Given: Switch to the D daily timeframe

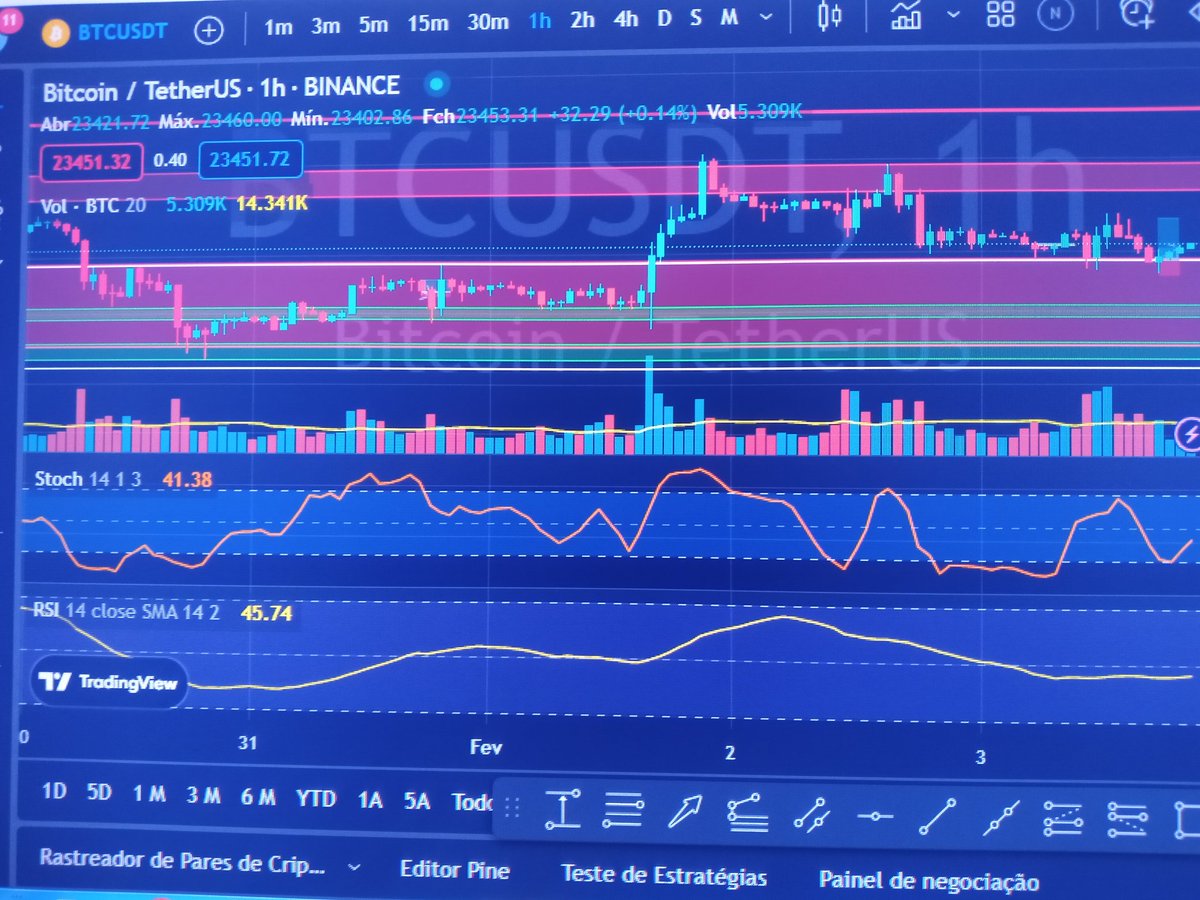Looking at the screenshot, I should click(x=664, y=19).
